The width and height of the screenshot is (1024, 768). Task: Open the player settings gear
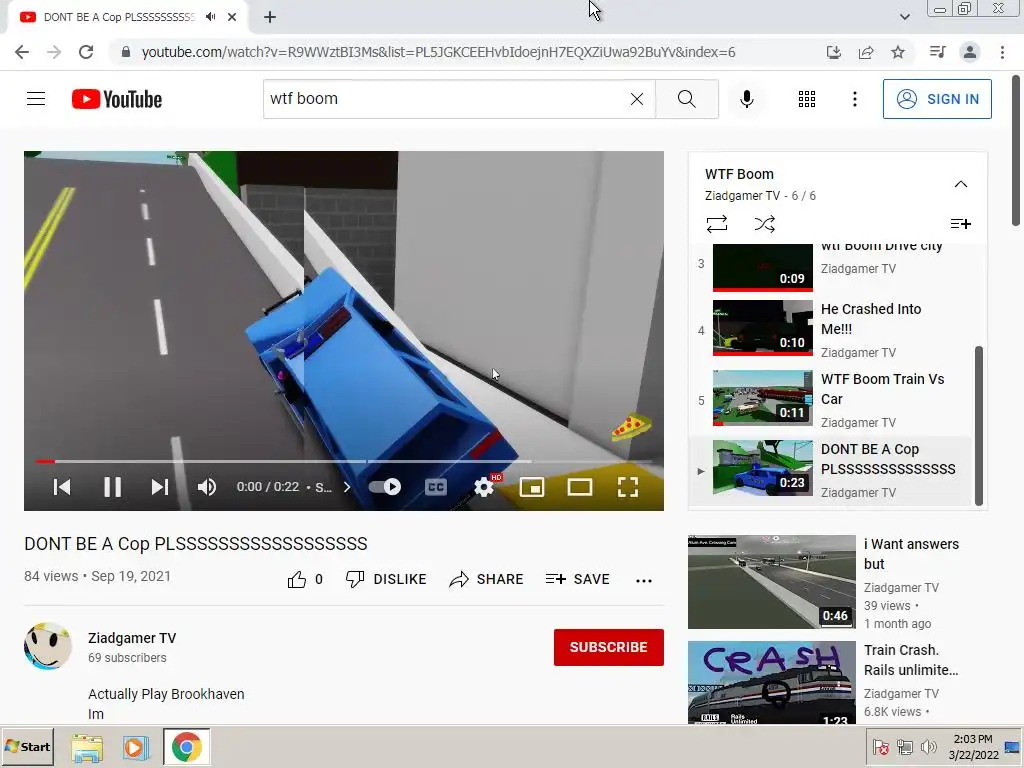484,487
